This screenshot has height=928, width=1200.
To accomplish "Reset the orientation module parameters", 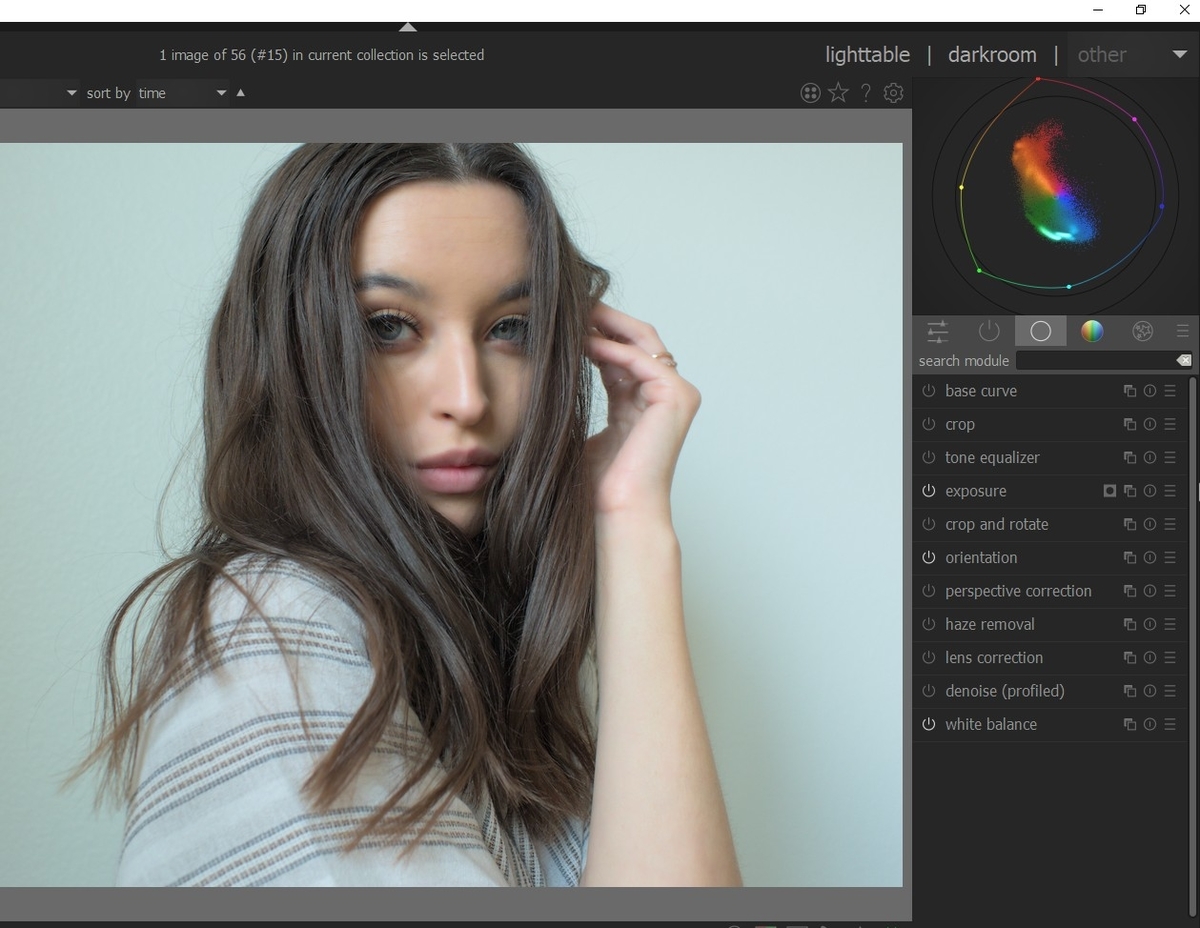I will coord(1150,558).
